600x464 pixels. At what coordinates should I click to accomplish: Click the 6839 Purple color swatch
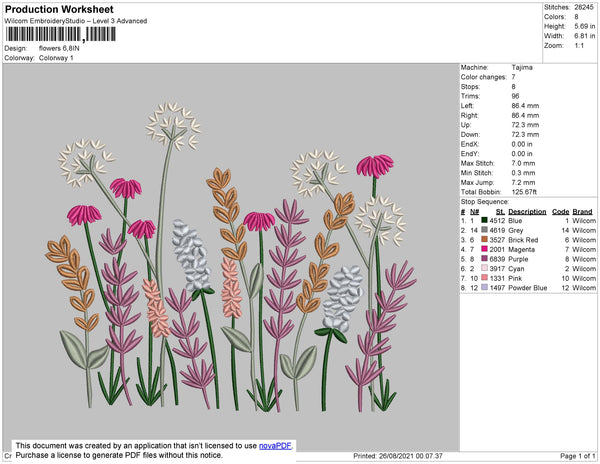click(x=484, y=259)
